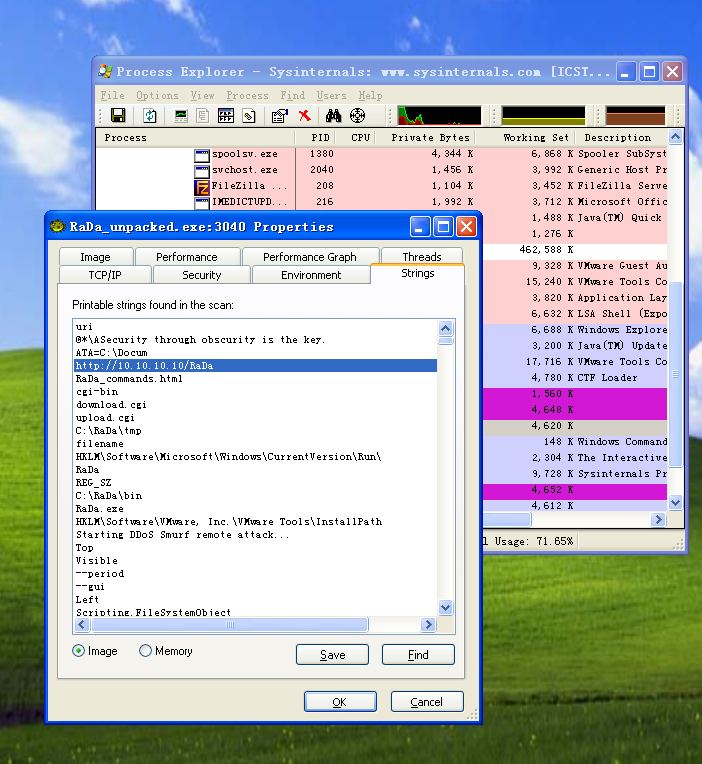Select the Image radio button
This screenshot has height=764, width=702.
point(78,650)
